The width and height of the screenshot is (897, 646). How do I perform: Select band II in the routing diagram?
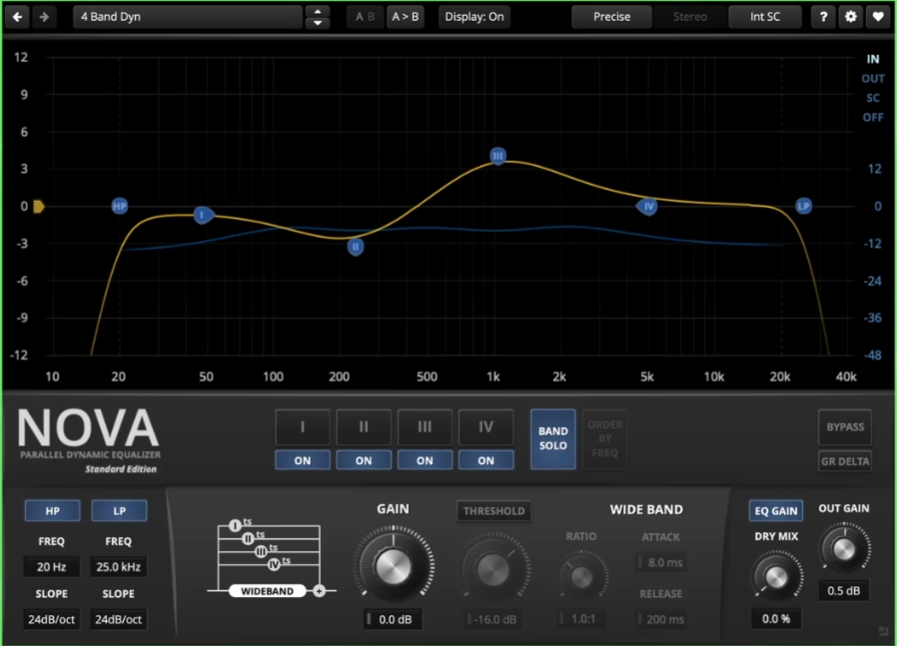coord(248,538)
